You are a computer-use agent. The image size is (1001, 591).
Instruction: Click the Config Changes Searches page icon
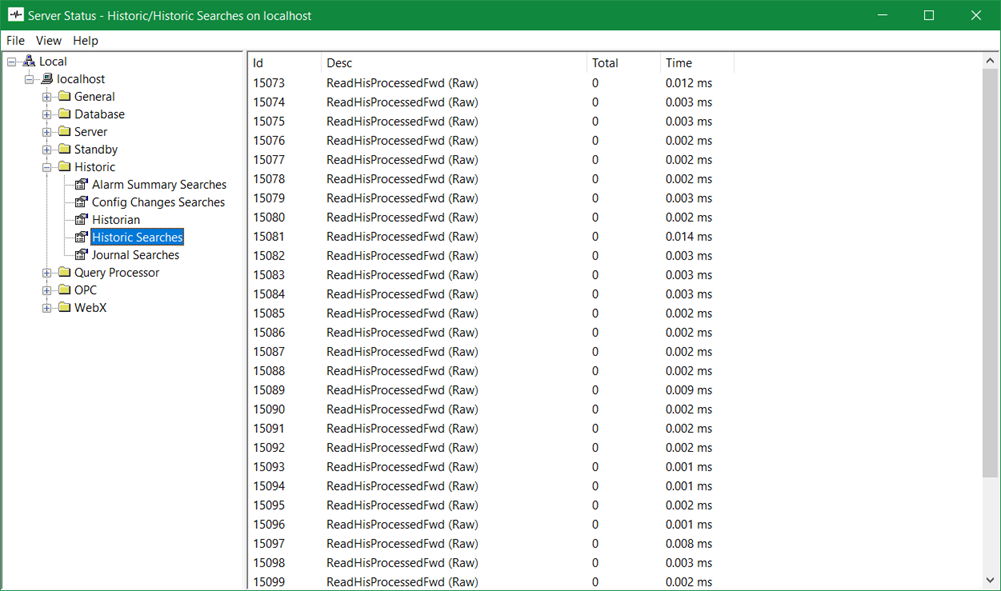click(x=82, y=202)
